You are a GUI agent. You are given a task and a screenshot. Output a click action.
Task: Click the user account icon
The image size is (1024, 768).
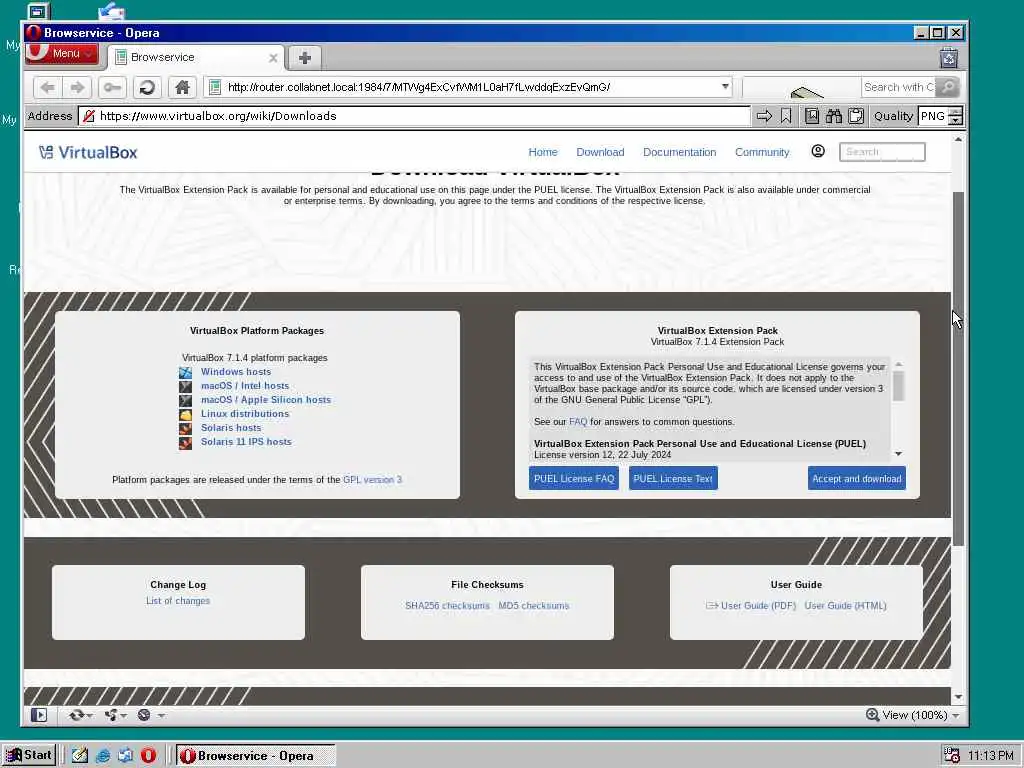tap(818, 152)
